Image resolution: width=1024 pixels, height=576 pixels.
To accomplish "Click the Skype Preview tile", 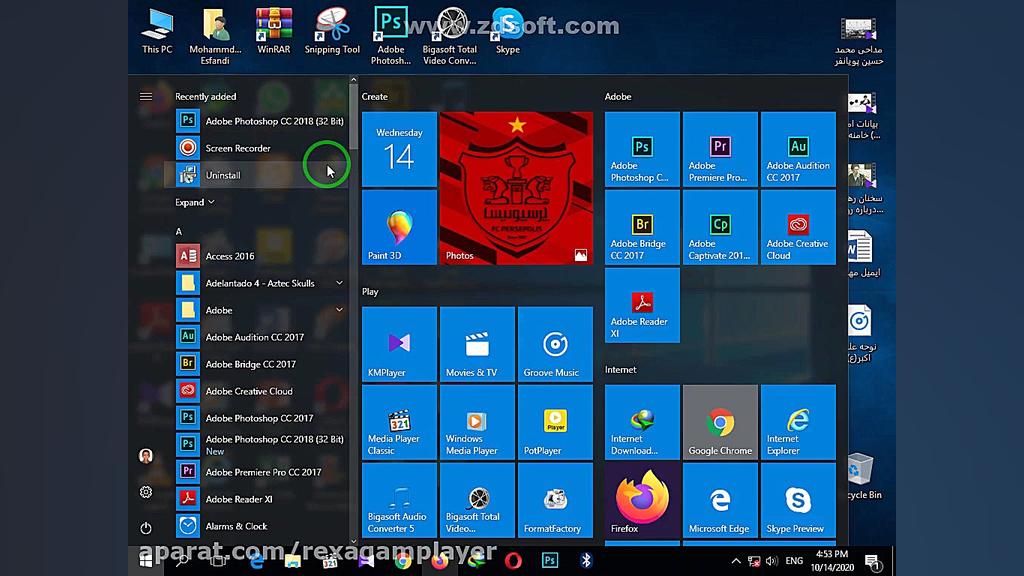I will click(798, 500).
